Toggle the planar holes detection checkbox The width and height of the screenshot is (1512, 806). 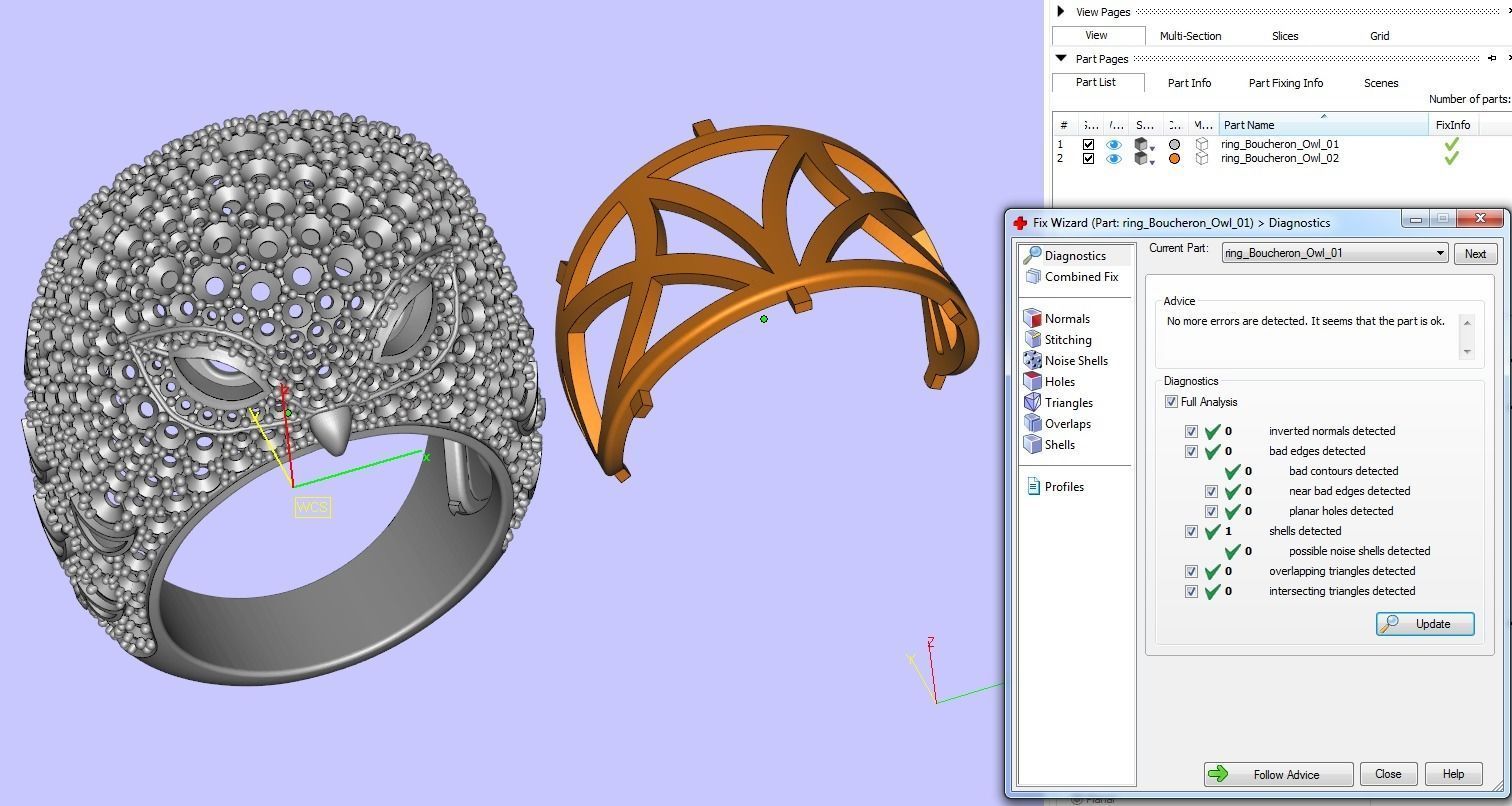click(x=1211, y=511)
